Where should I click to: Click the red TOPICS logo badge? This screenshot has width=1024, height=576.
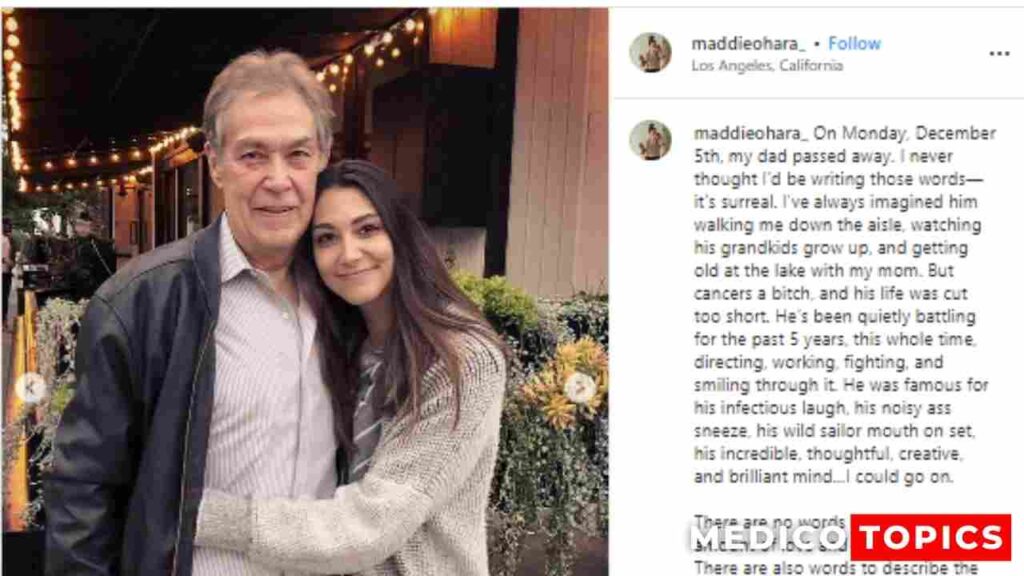click(x=930, y=537)
